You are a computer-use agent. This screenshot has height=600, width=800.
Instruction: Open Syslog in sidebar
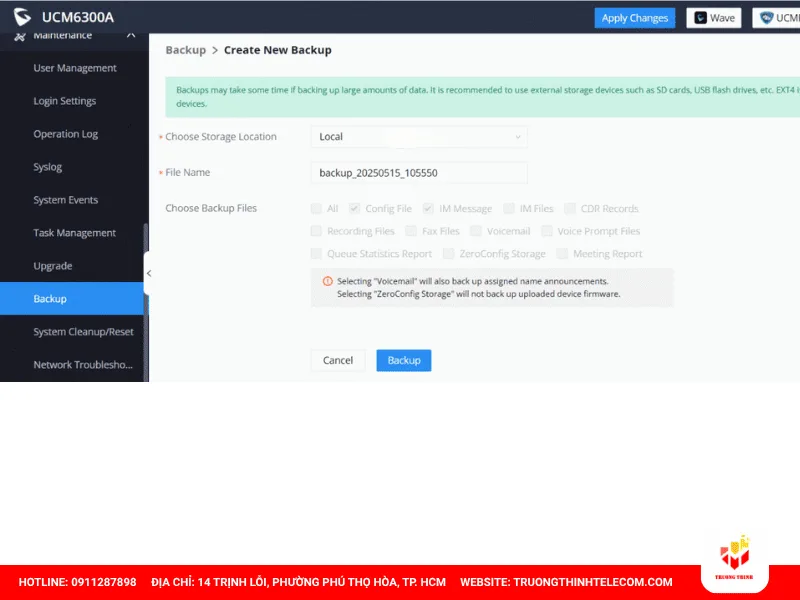tap(47, 167)
